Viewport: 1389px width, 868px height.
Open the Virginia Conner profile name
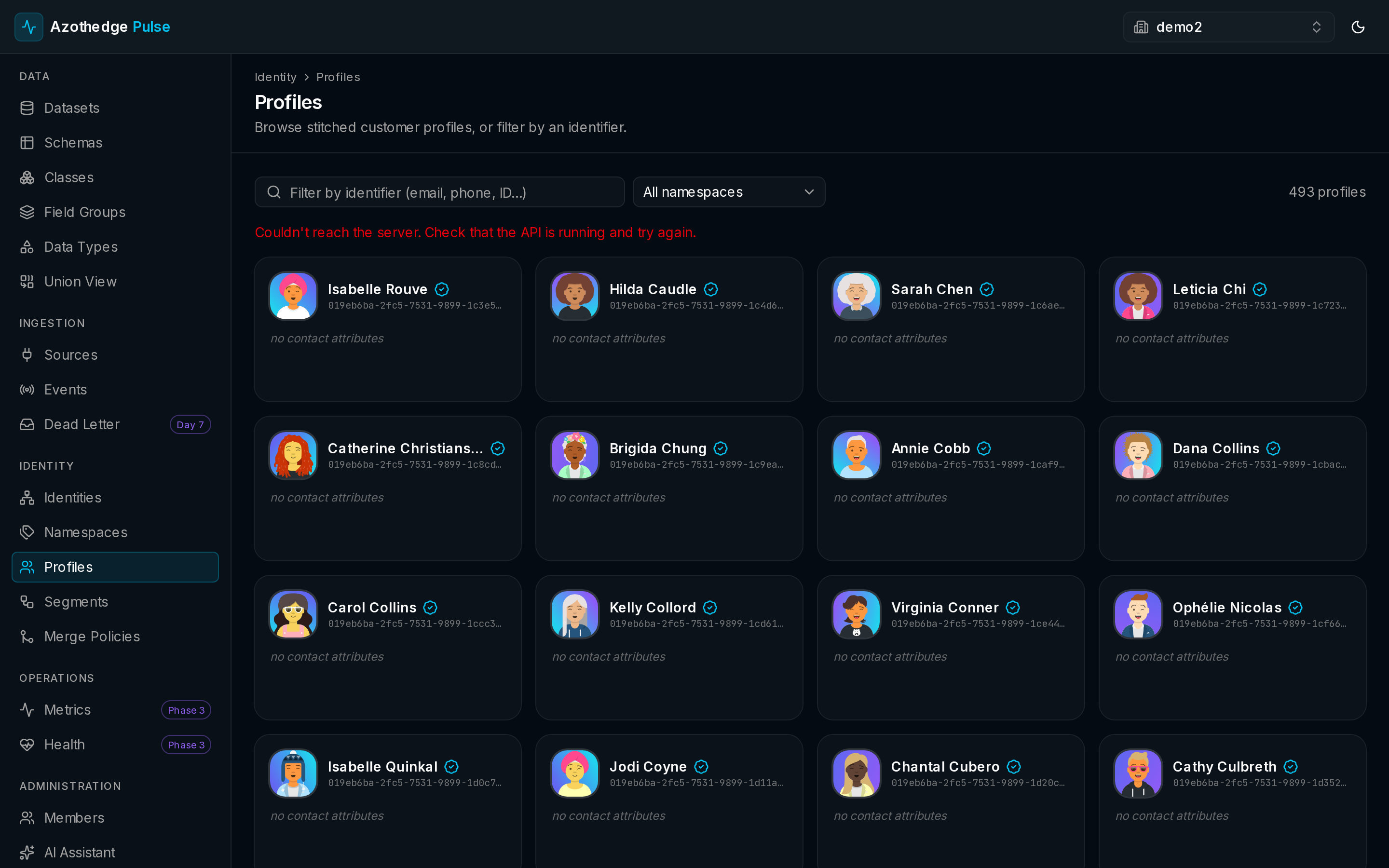tap(945, 608)
